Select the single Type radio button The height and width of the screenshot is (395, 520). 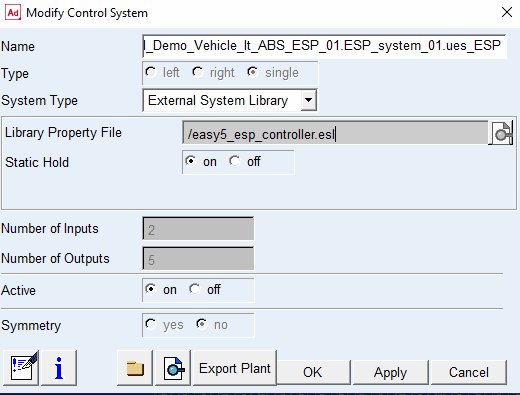click(x=253, y=72)
